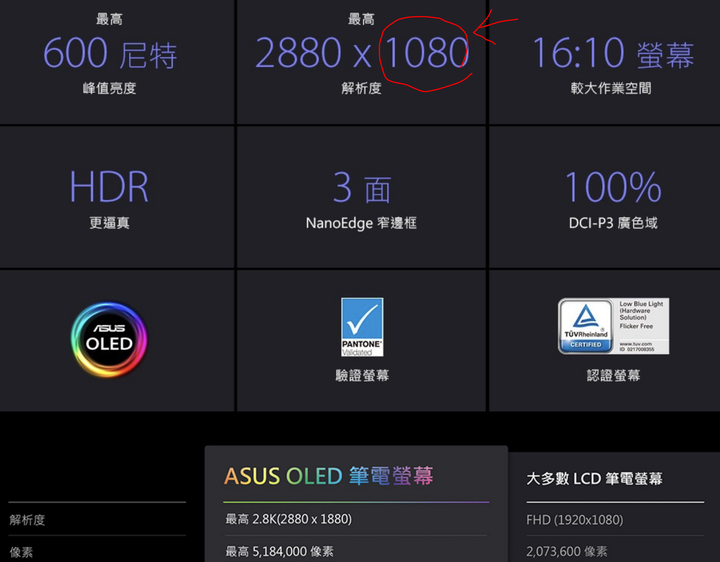The image size is (720, 562).
Task: Click the 較大作業空間 caption
Action: pyautogui.click(x=611, y=88)
